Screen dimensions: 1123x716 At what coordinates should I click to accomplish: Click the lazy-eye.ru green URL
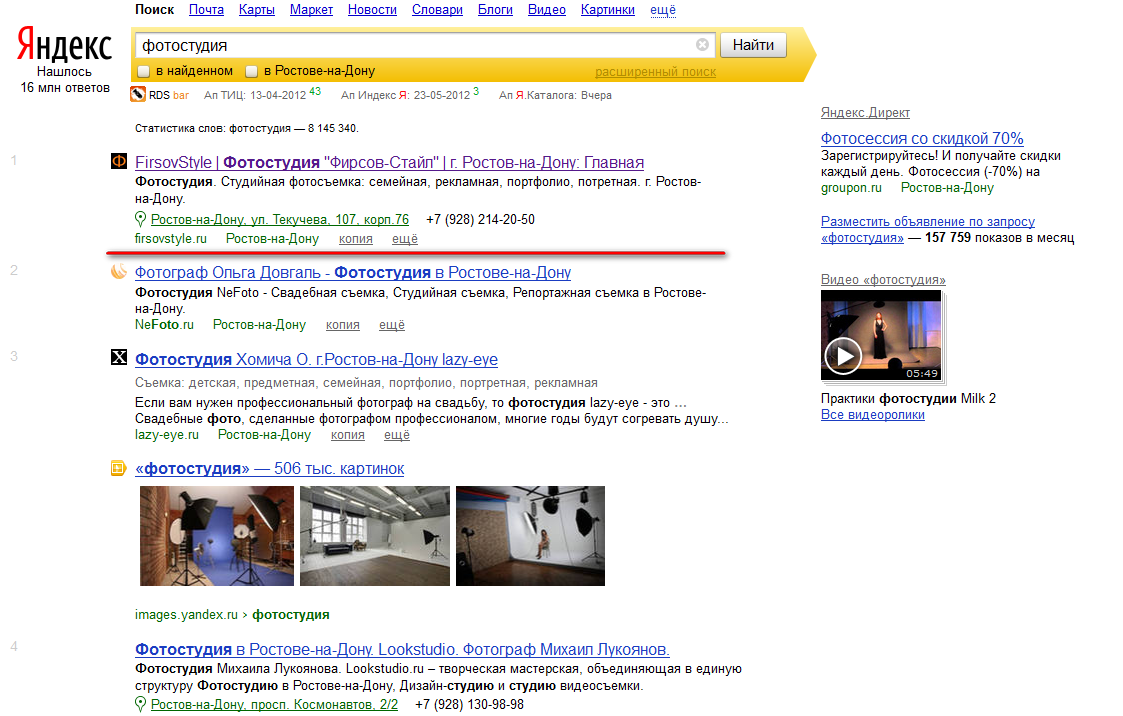click(167, 435)
